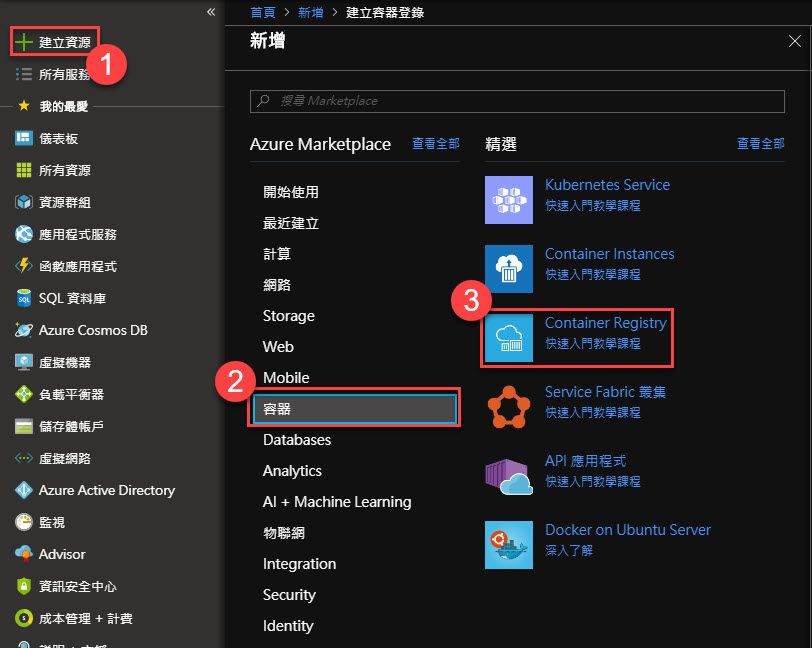Click the Function Apps lightning icon (函數應用程式)
Viewport: 812px width, 648px height.
pyautogui.click(x=24, y=266)
